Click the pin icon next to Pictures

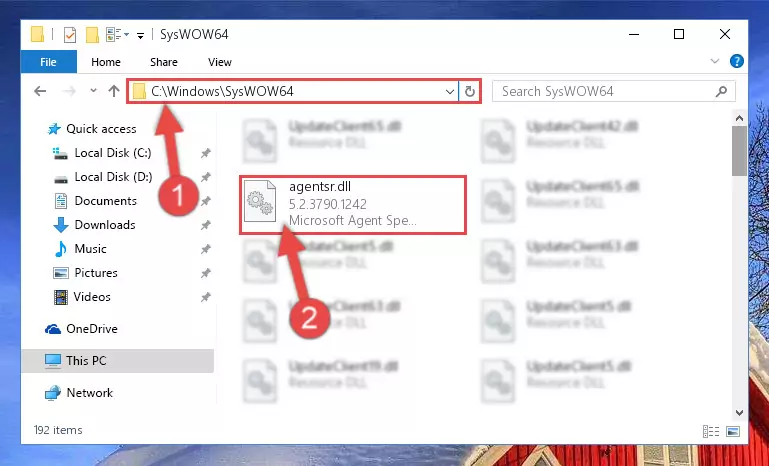pyautogui.click(x=205, y=273)
